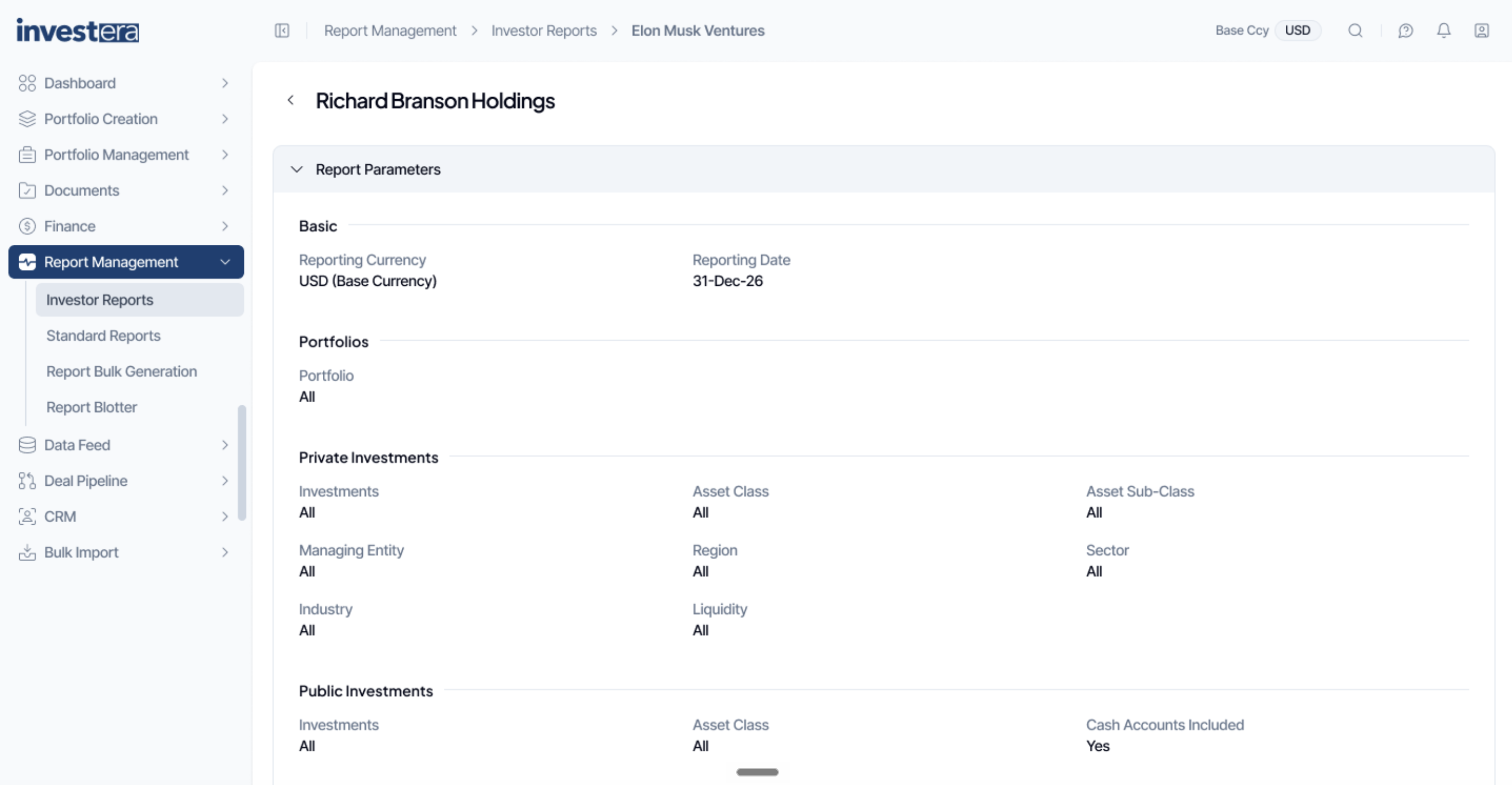Collapse the sidebar panel icon

[282, 30]
